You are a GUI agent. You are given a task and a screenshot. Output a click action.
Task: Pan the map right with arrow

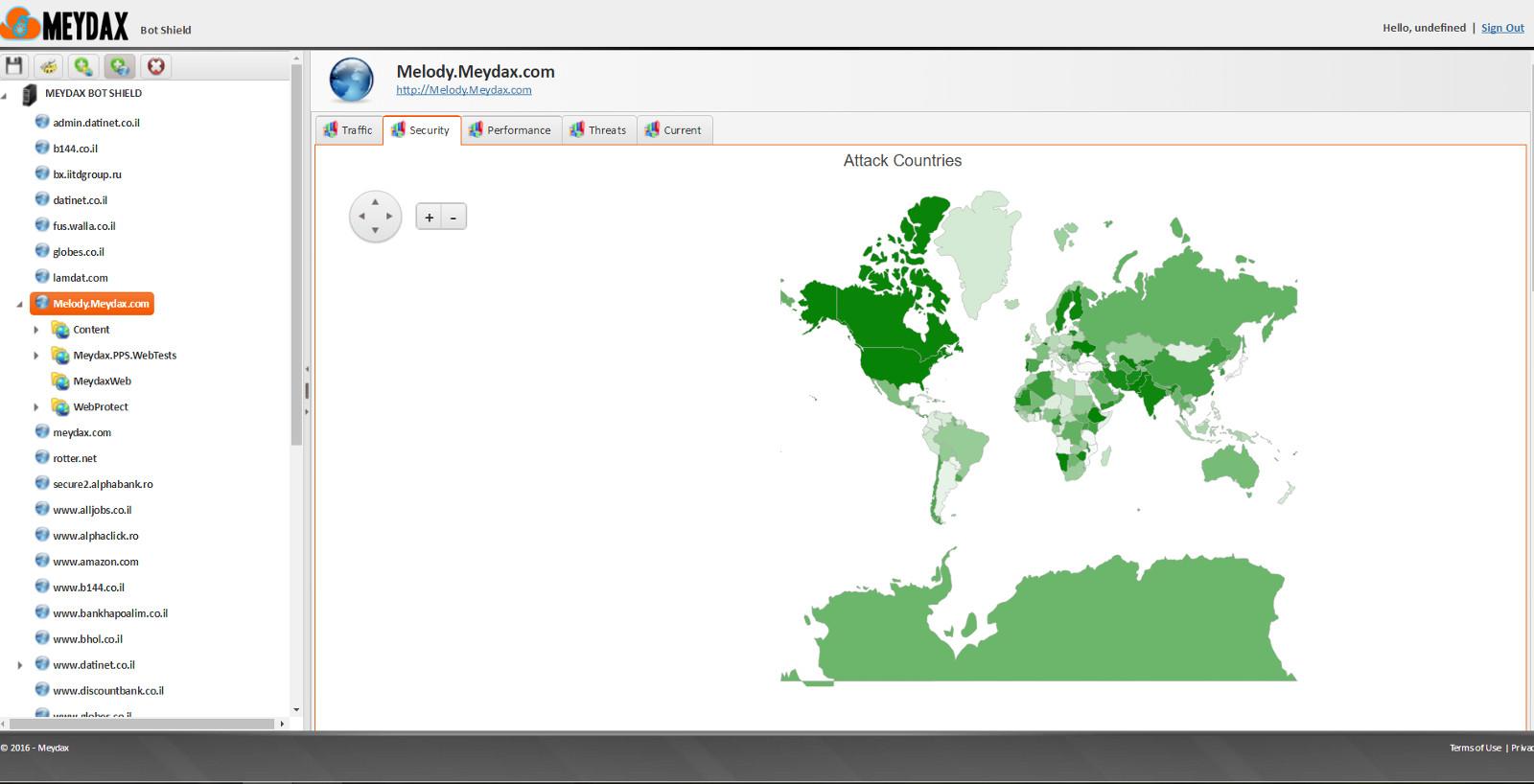point(388,217)
